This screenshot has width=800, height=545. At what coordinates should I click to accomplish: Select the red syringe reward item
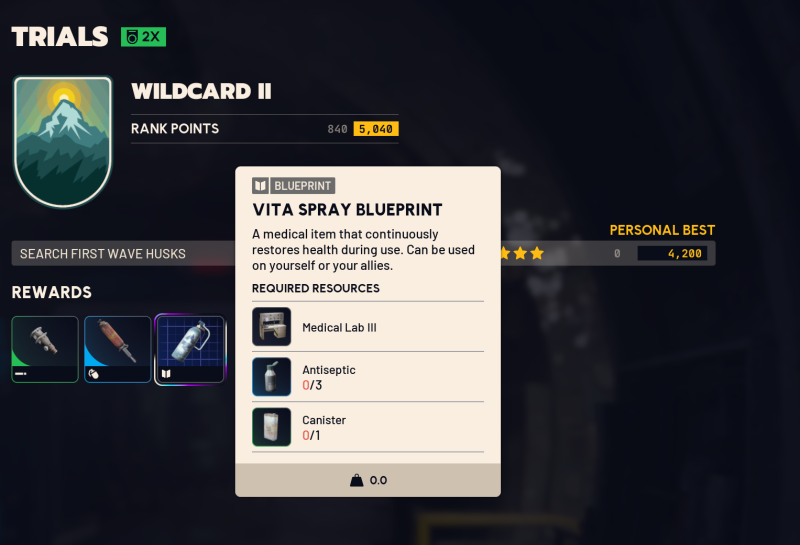click(x=118, y=350)
